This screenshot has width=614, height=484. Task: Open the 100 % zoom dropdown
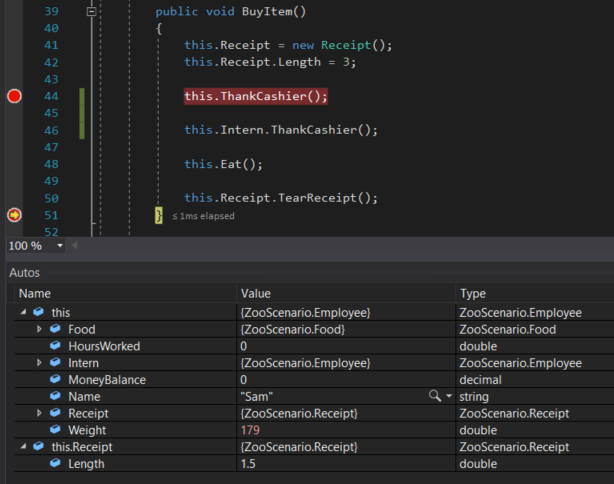tap(60, 246)
